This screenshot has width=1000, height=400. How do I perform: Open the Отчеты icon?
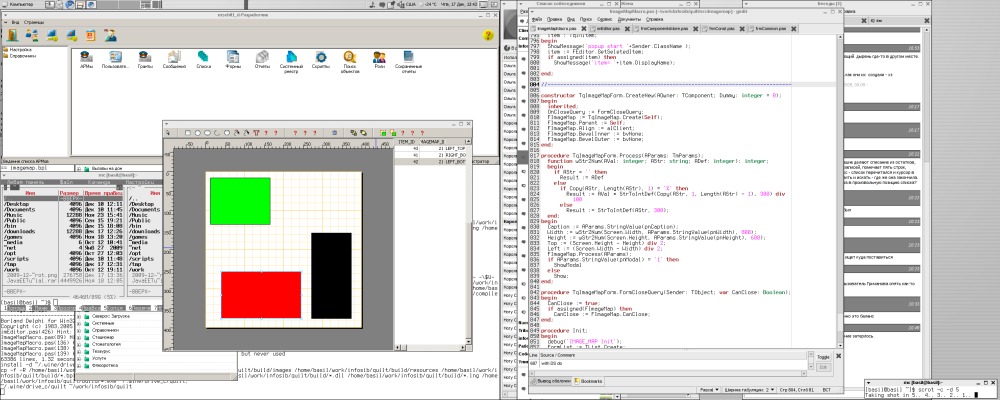(x=262, y=59)
